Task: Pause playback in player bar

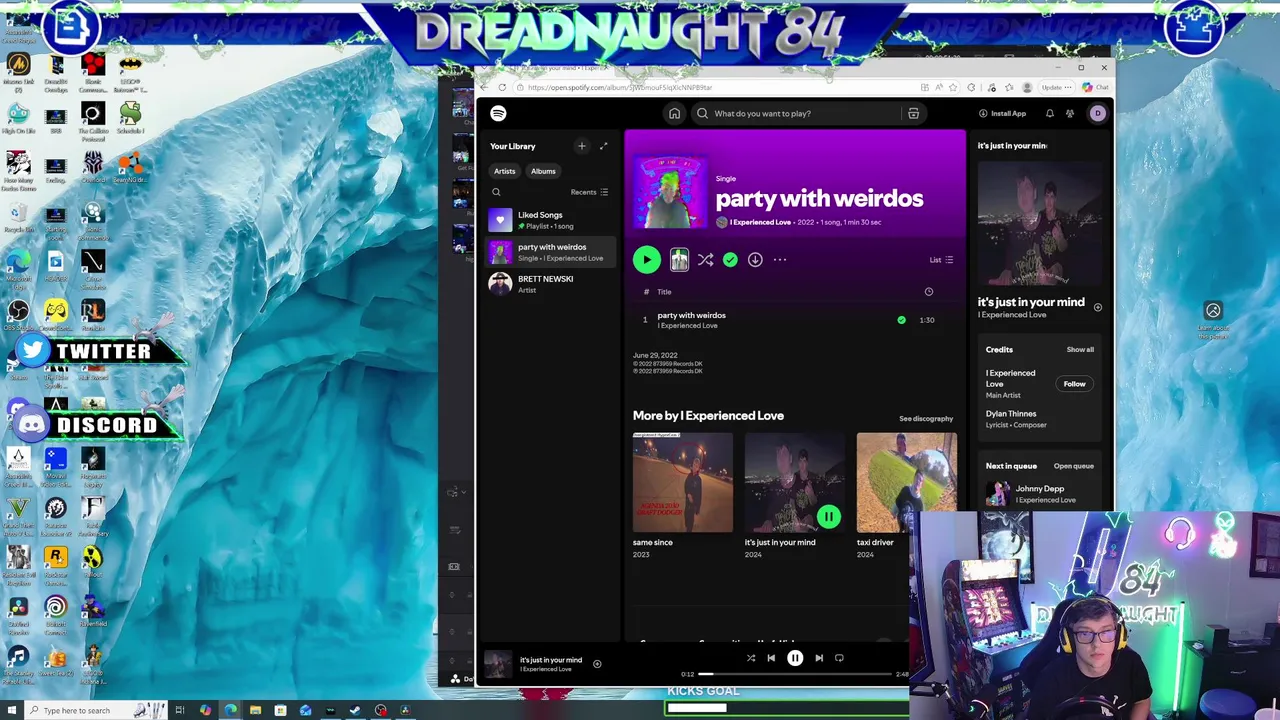Action: (x=795, y=658)
